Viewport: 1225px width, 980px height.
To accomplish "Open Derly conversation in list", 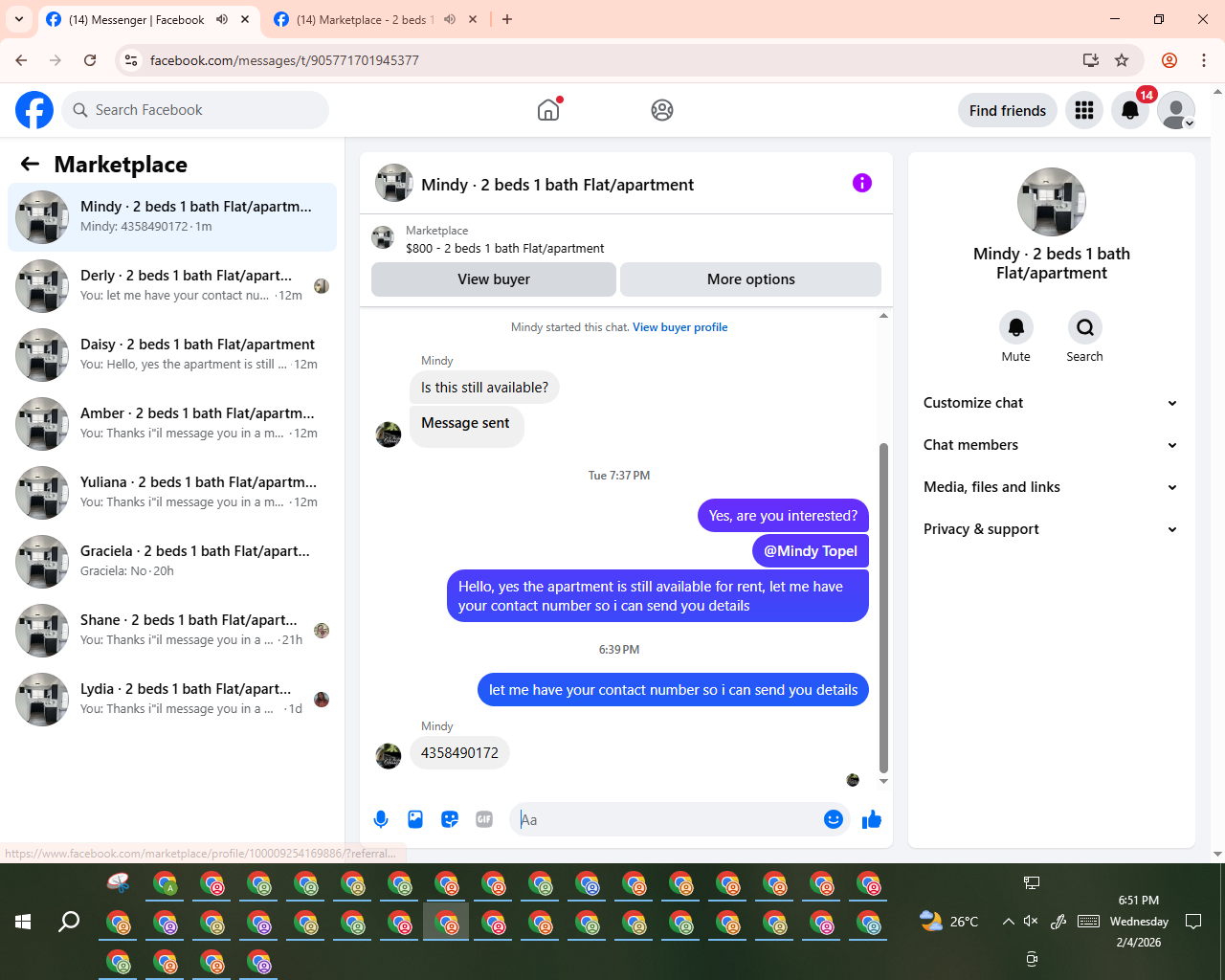I will 172,286.
